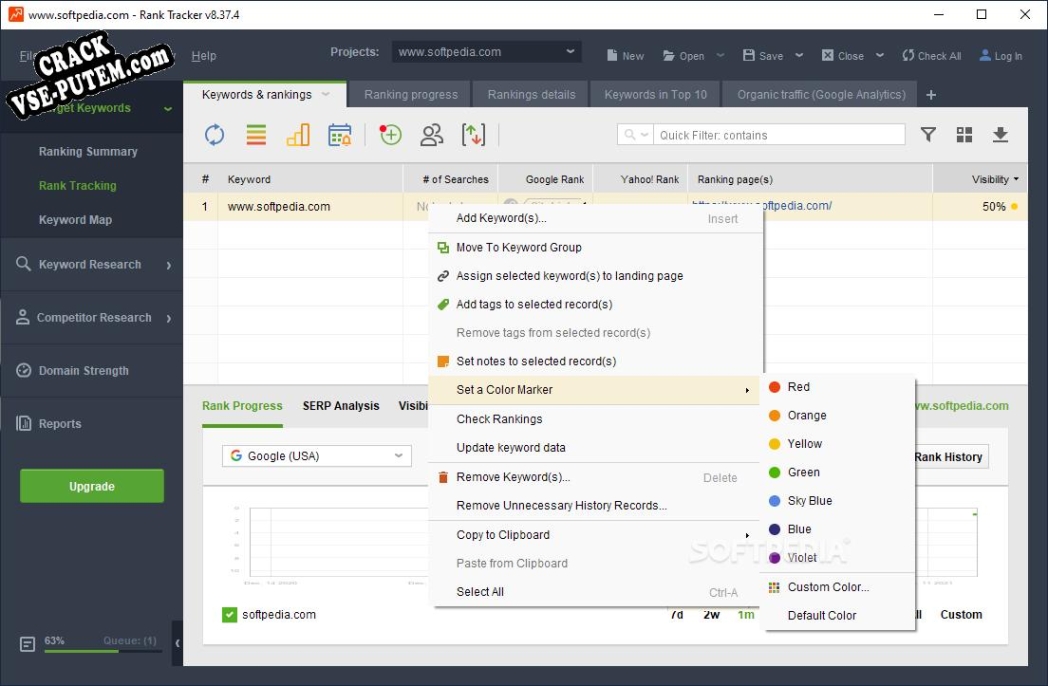Open the competitors people icon
Image resolution: width=1048 pixels, height=686 pixels.
[432, 135]
